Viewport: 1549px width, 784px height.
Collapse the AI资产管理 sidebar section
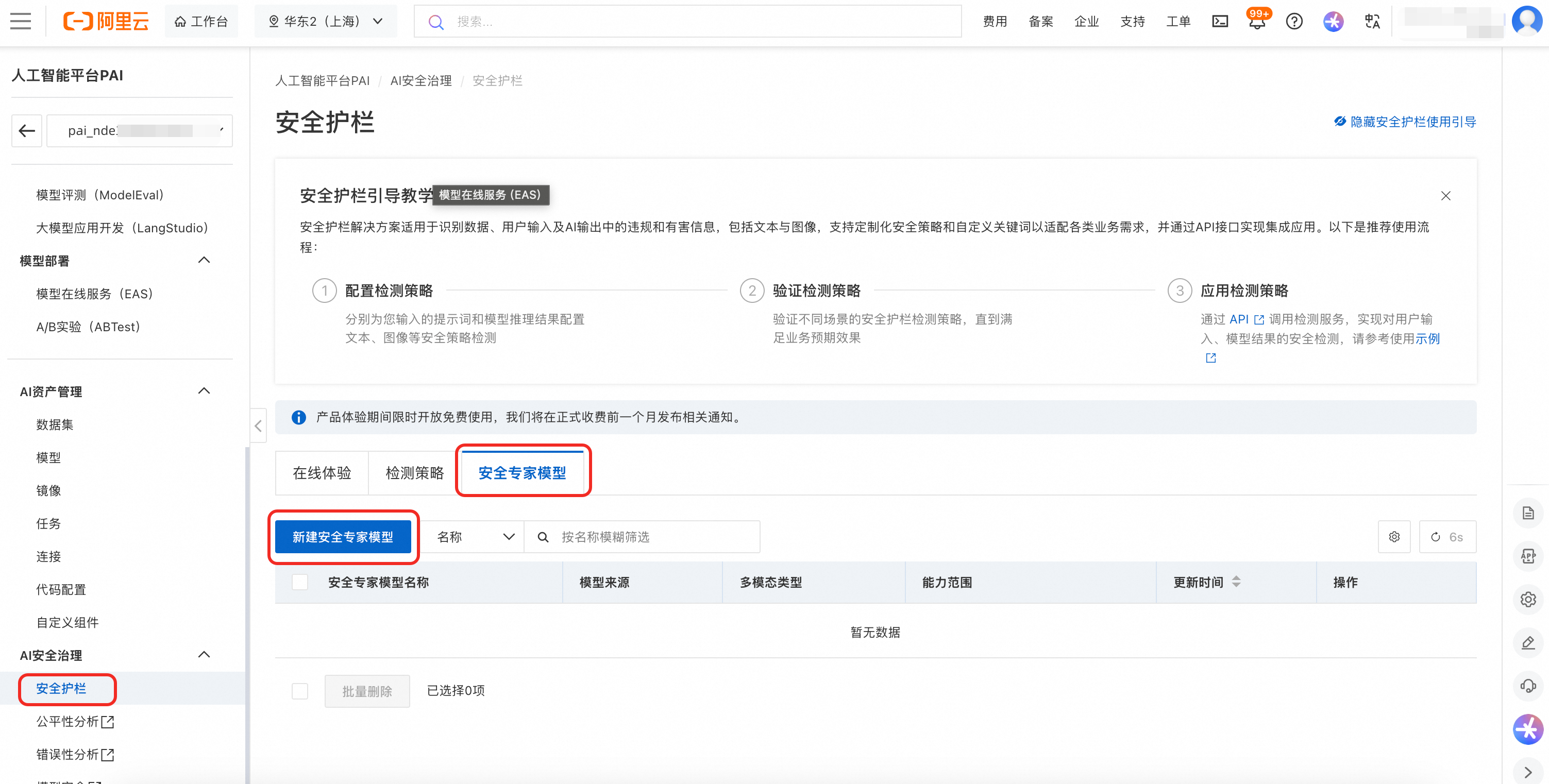point(204,391)
